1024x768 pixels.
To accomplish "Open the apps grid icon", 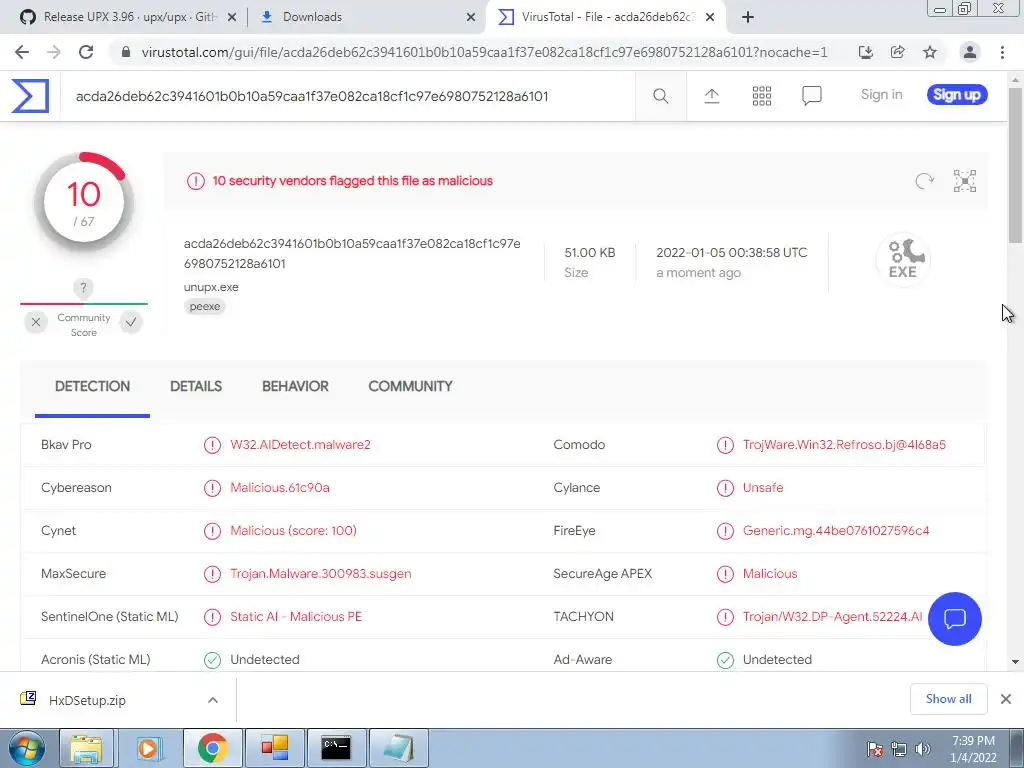I will point(761,96).
